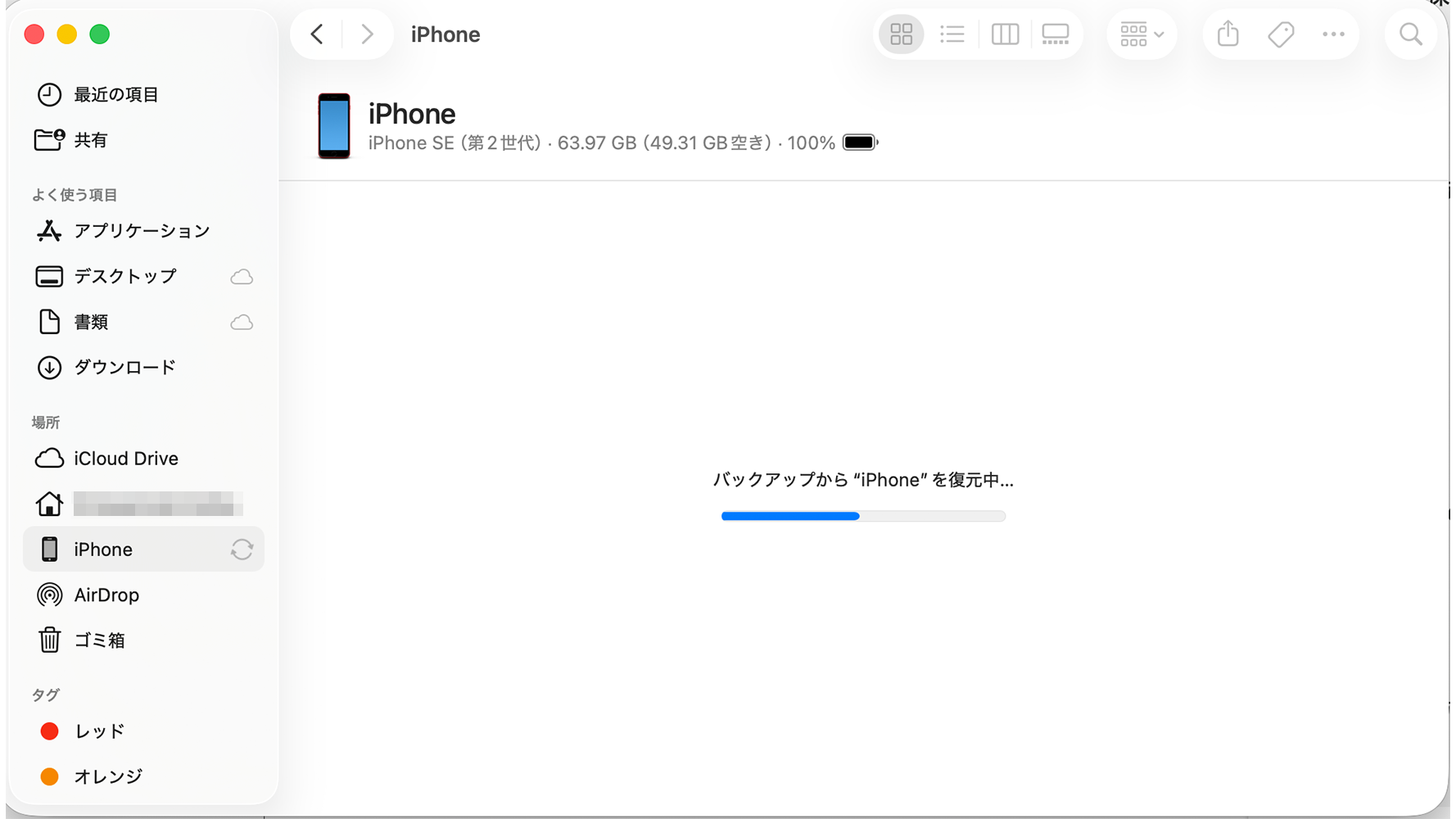Switch to gallery view
The image size is (1456, 819).
(x=1056, y=34)
